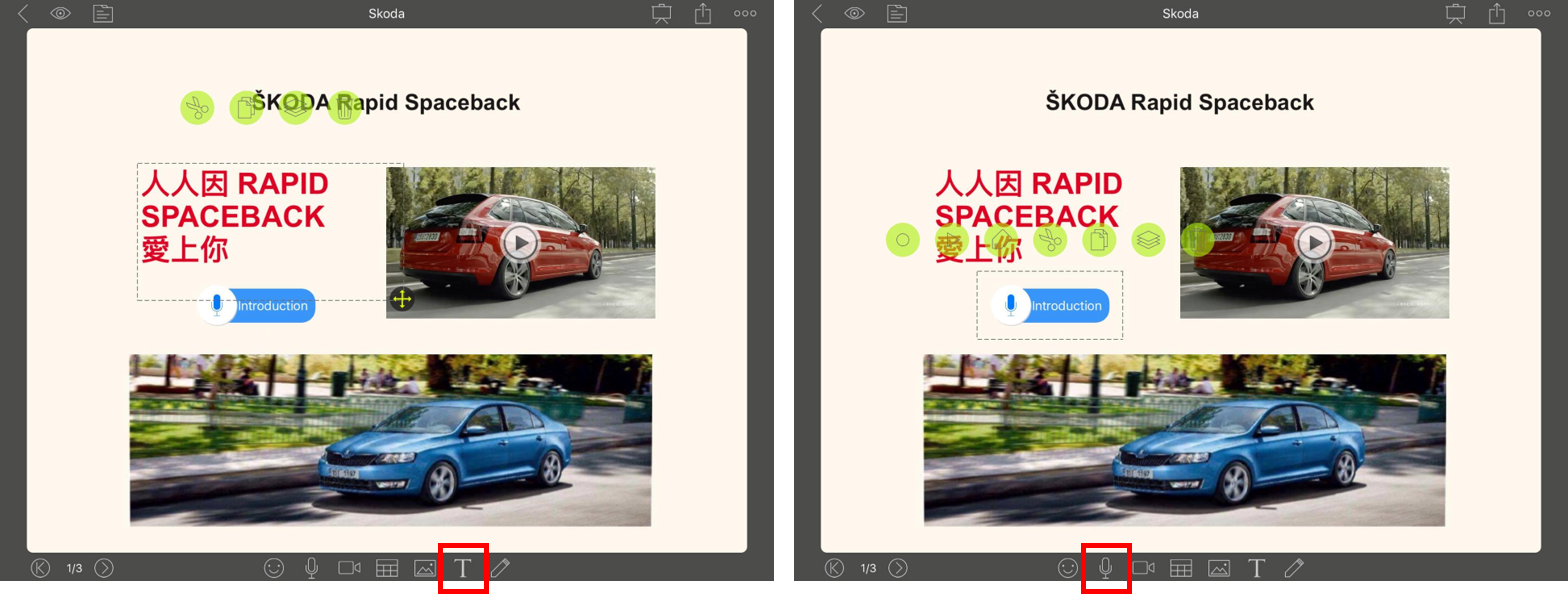Delete selection with trash icon in left screenshot

345,107
